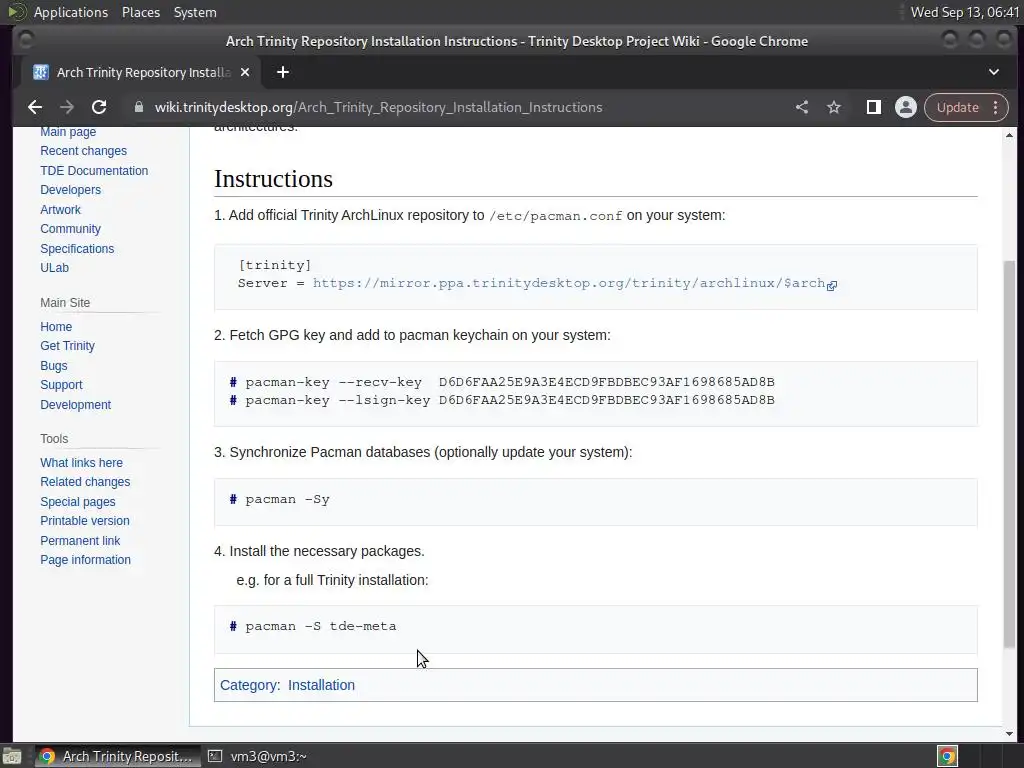Open the Main page sidebar link

pyautogui.click(x=68, y=131)
